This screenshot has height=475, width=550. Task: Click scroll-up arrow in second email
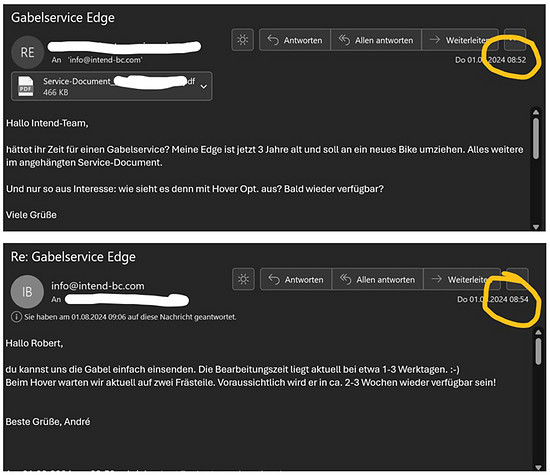click(x=538, y=332)
